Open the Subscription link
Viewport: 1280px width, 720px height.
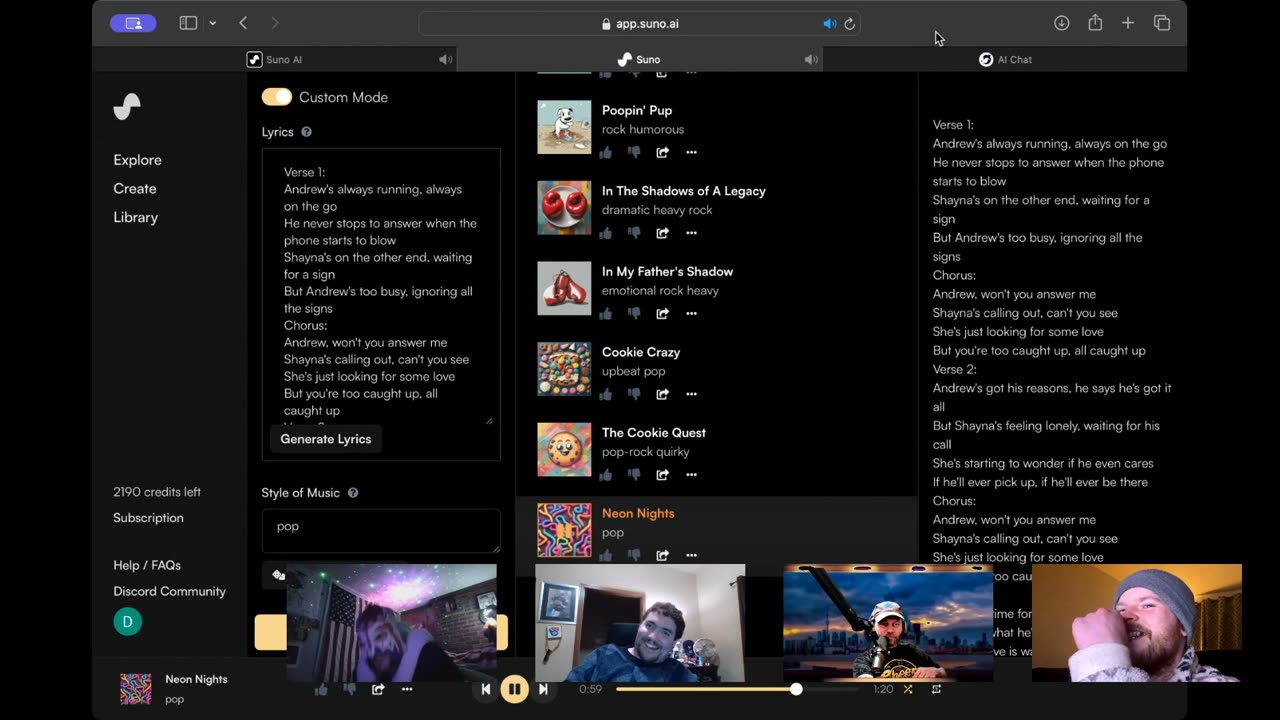coord(148,518)
